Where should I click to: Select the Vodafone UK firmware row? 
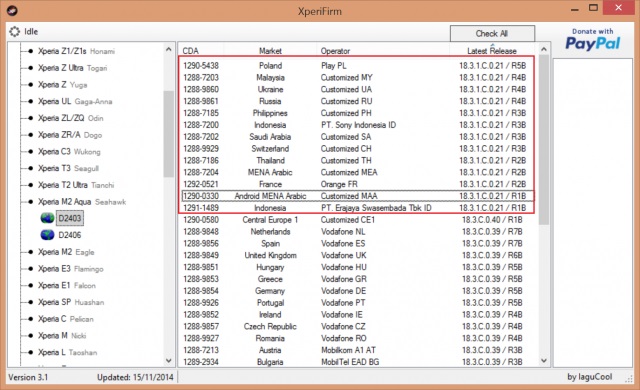tap(357, 255)
